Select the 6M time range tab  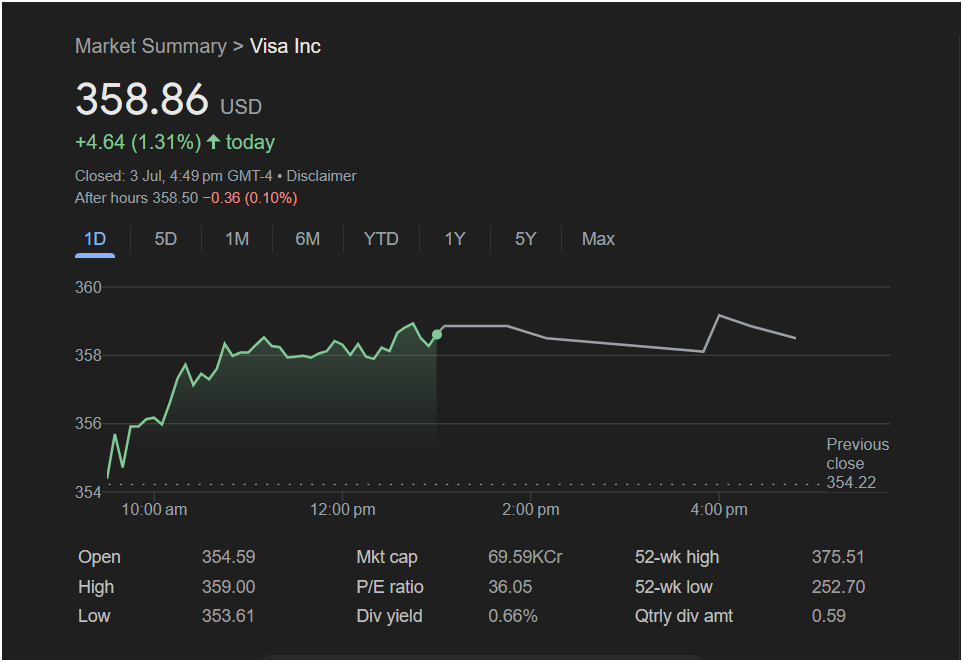coord(308,239)
